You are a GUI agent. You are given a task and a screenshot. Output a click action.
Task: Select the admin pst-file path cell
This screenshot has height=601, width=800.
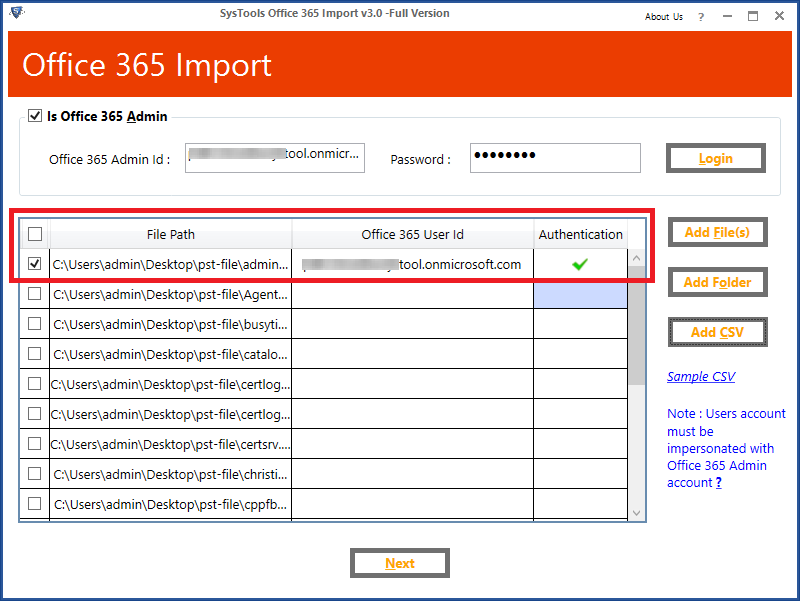[170, 264]
